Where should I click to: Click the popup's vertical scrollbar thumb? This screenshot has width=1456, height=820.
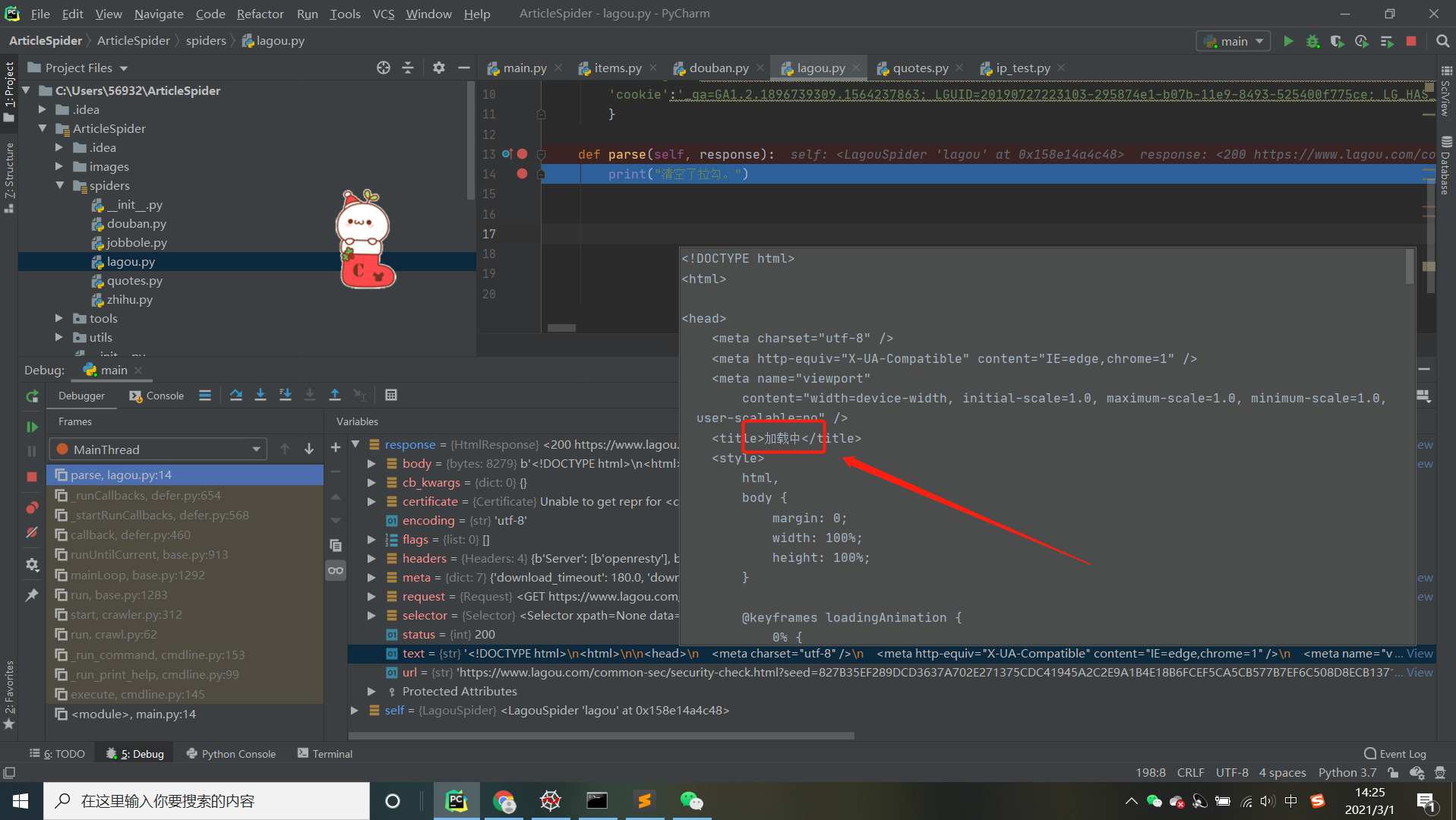point(1410,266)
